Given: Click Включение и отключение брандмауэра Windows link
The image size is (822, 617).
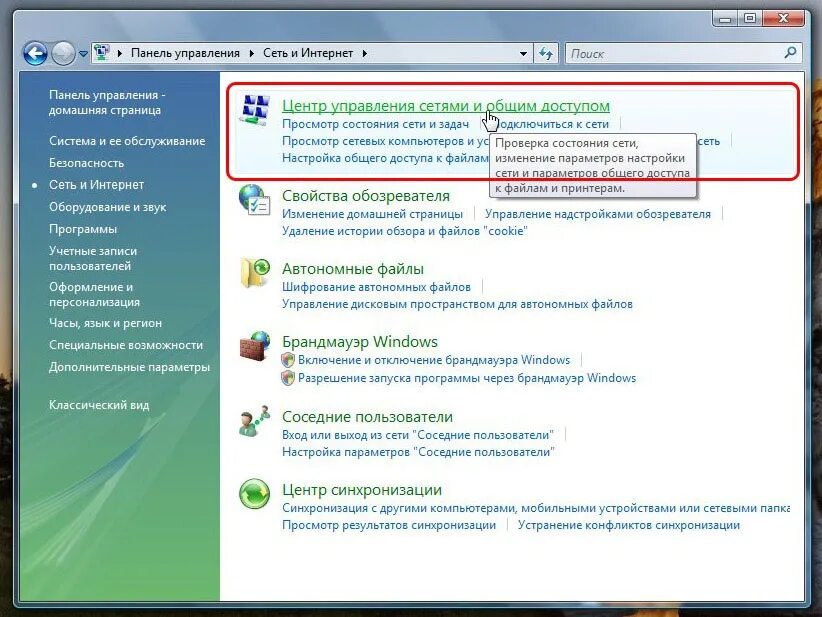Looking at the screenshot, I should [434, 360].
